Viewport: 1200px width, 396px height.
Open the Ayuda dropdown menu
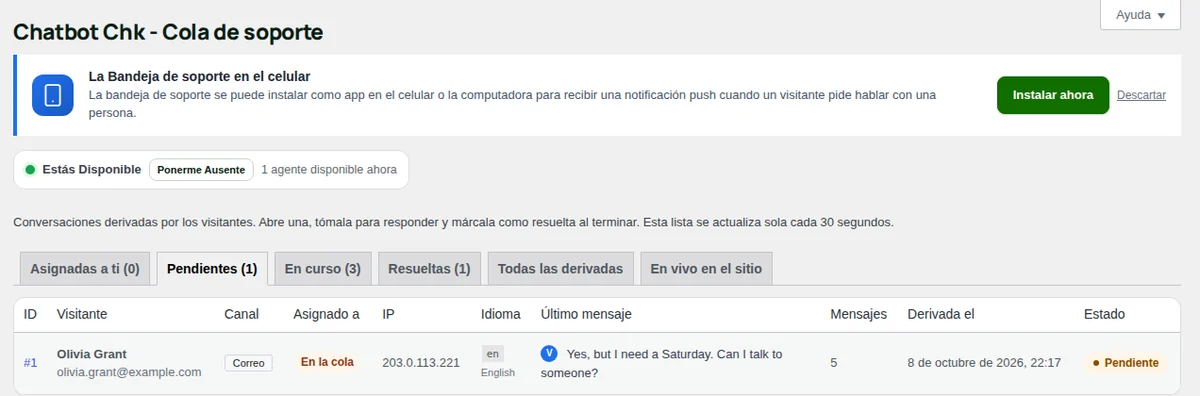(1140, 15)
